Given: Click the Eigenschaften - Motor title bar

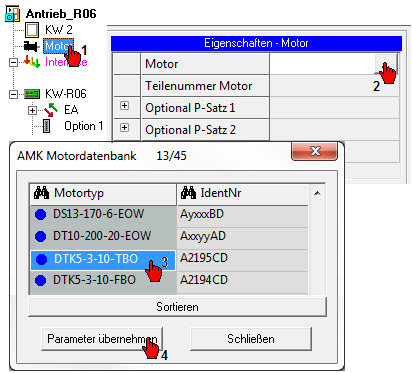Looking at the screenshot, I should tap(256, 43).
